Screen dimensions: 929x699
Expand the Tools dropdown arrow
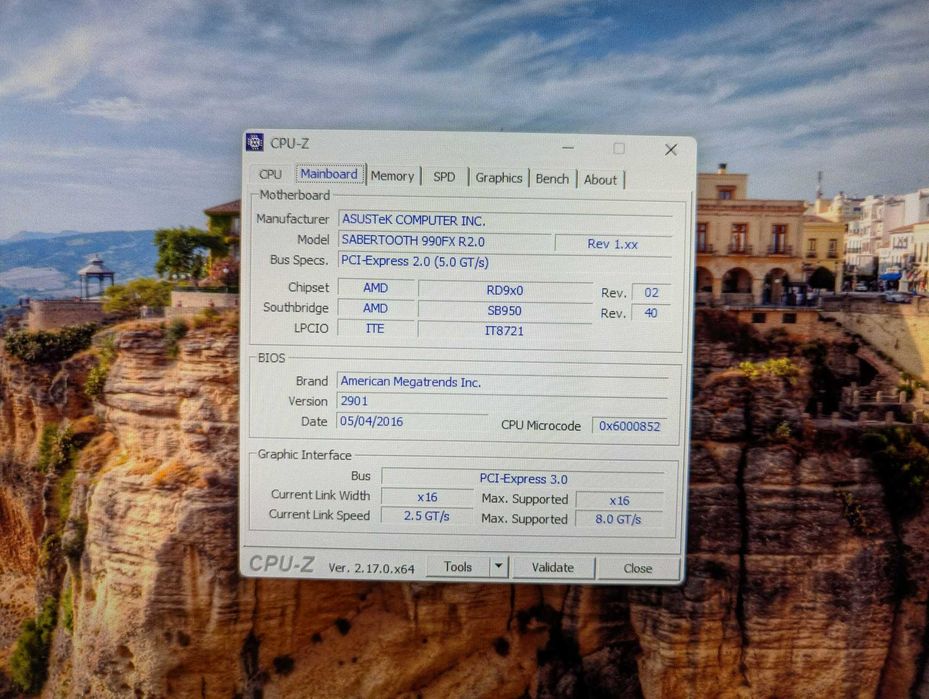pos(499,567)
